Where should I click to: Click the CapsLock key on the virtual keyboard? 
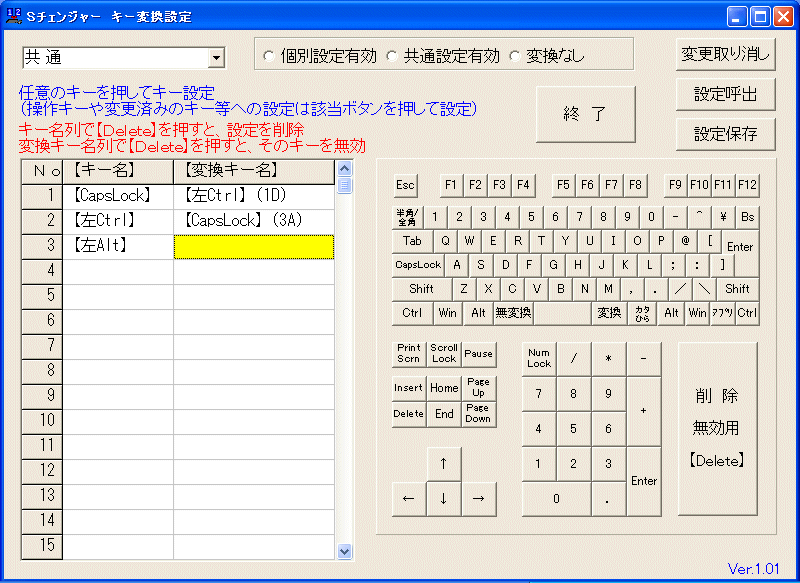[x=418, y=265]
